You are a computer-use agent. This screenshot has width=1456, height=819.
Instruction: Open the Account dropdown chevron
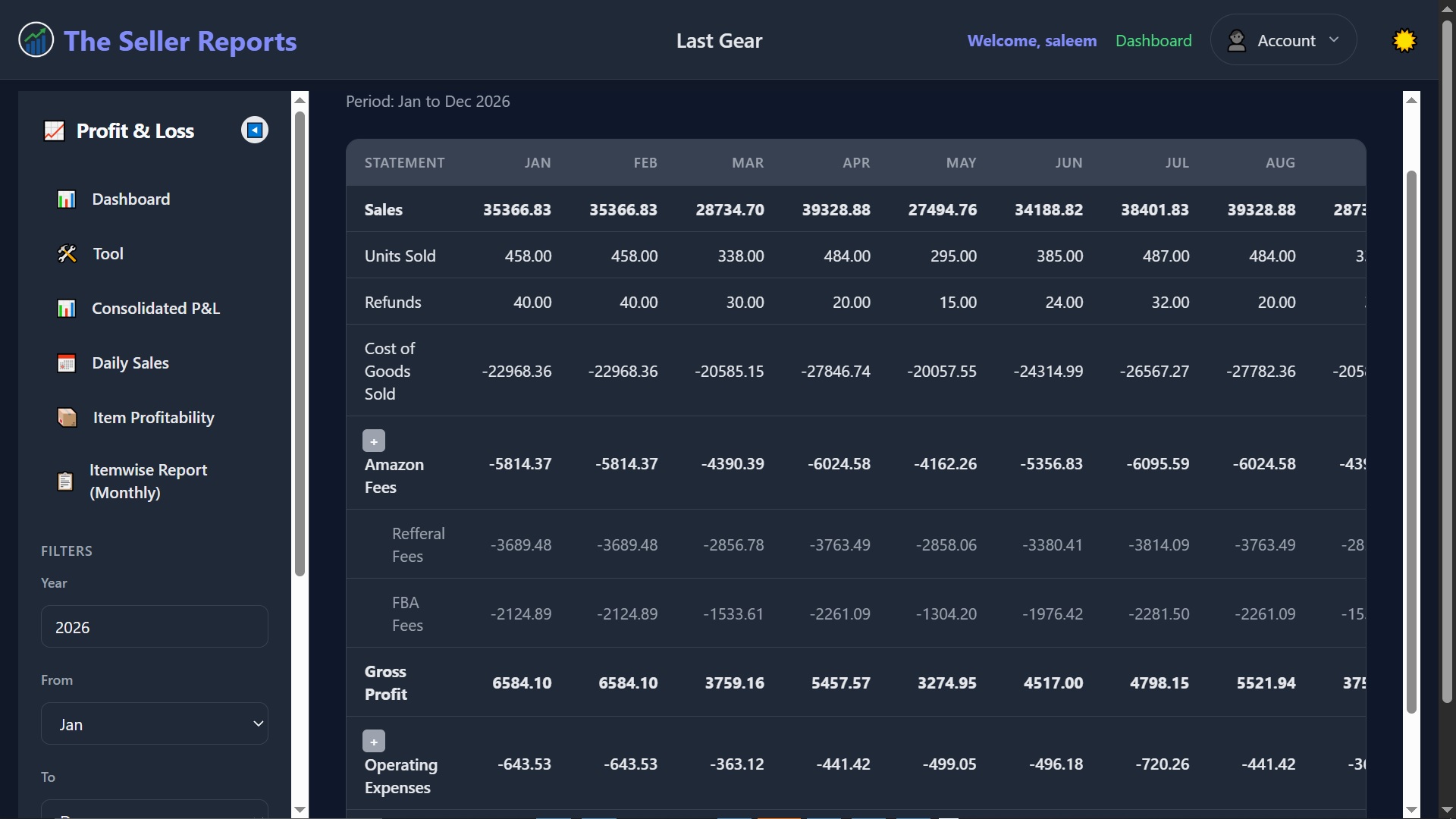tap(1334, 40)
